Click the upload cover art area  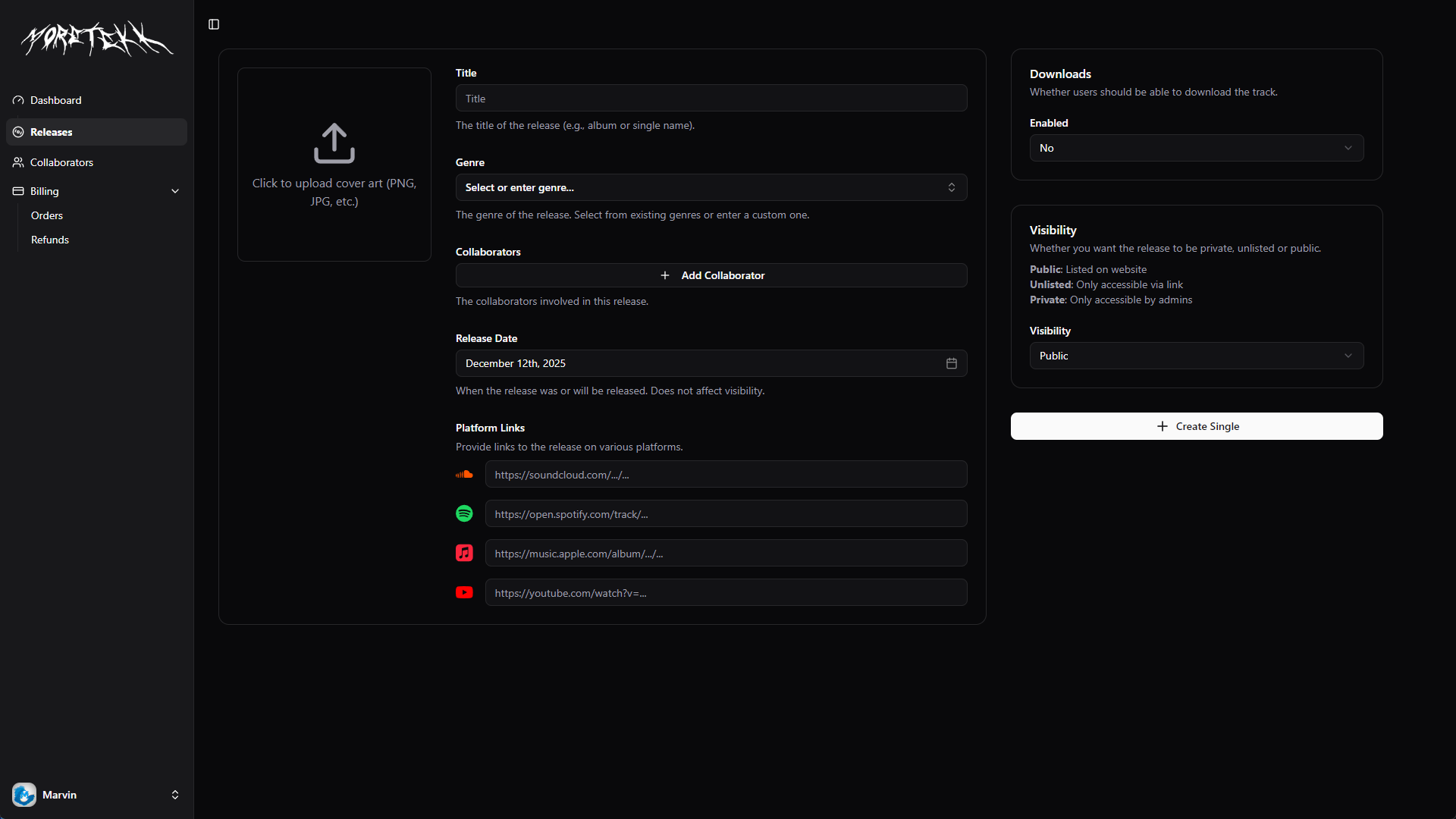pyautogui.click(x=334, y=164)
